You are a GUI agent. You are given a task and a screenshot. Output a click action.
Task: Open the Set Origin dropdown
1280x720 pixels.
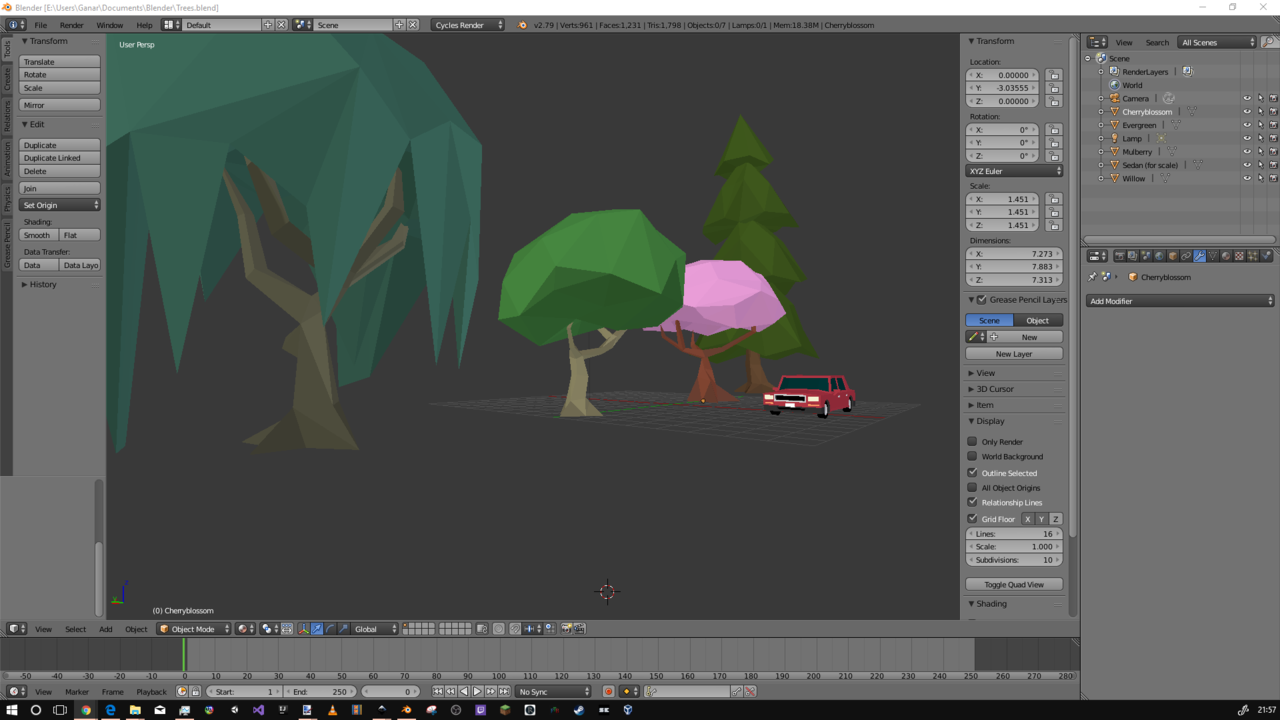pyautogui.click(x=60, y=205)
